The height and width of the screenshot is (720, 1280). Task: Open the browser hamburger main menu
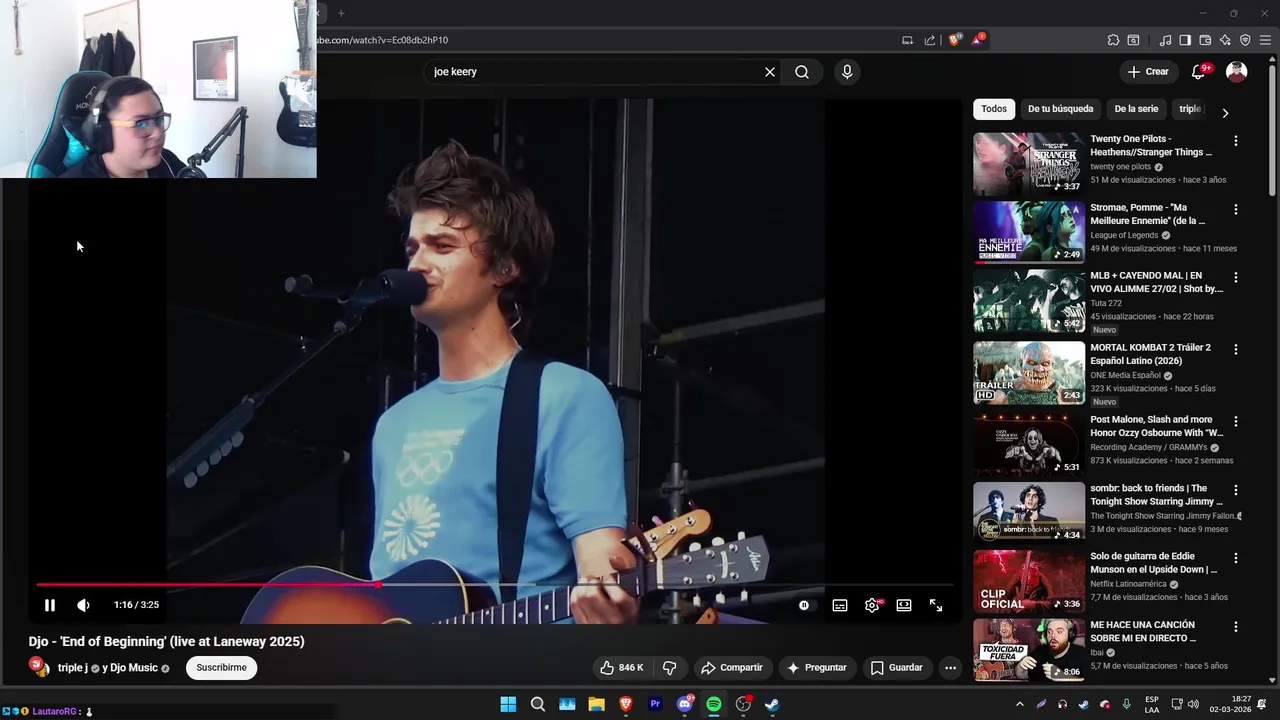point(1265,40)
